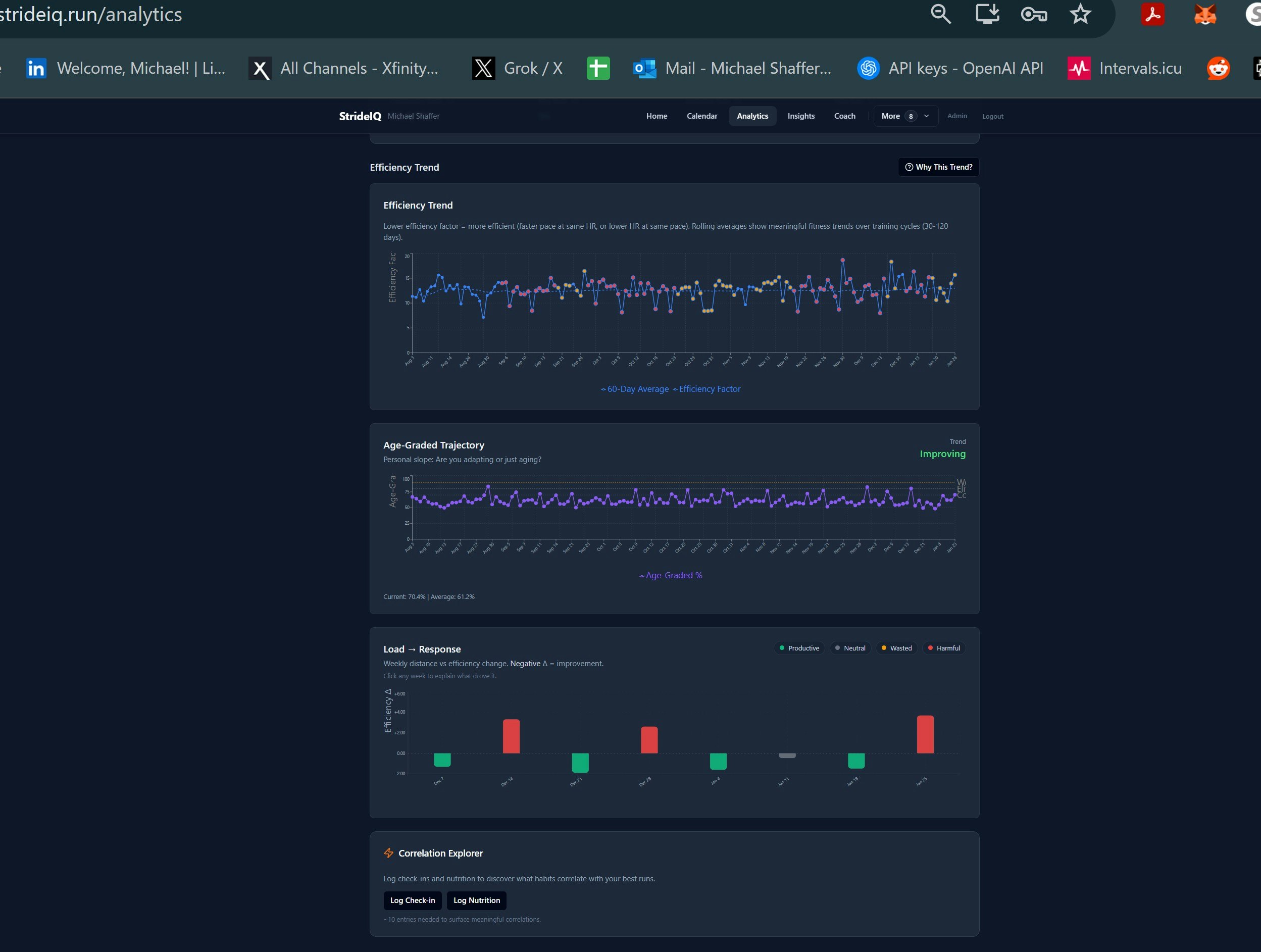
Task: Open the green plus bookmark icon
Action: [598, 68]
